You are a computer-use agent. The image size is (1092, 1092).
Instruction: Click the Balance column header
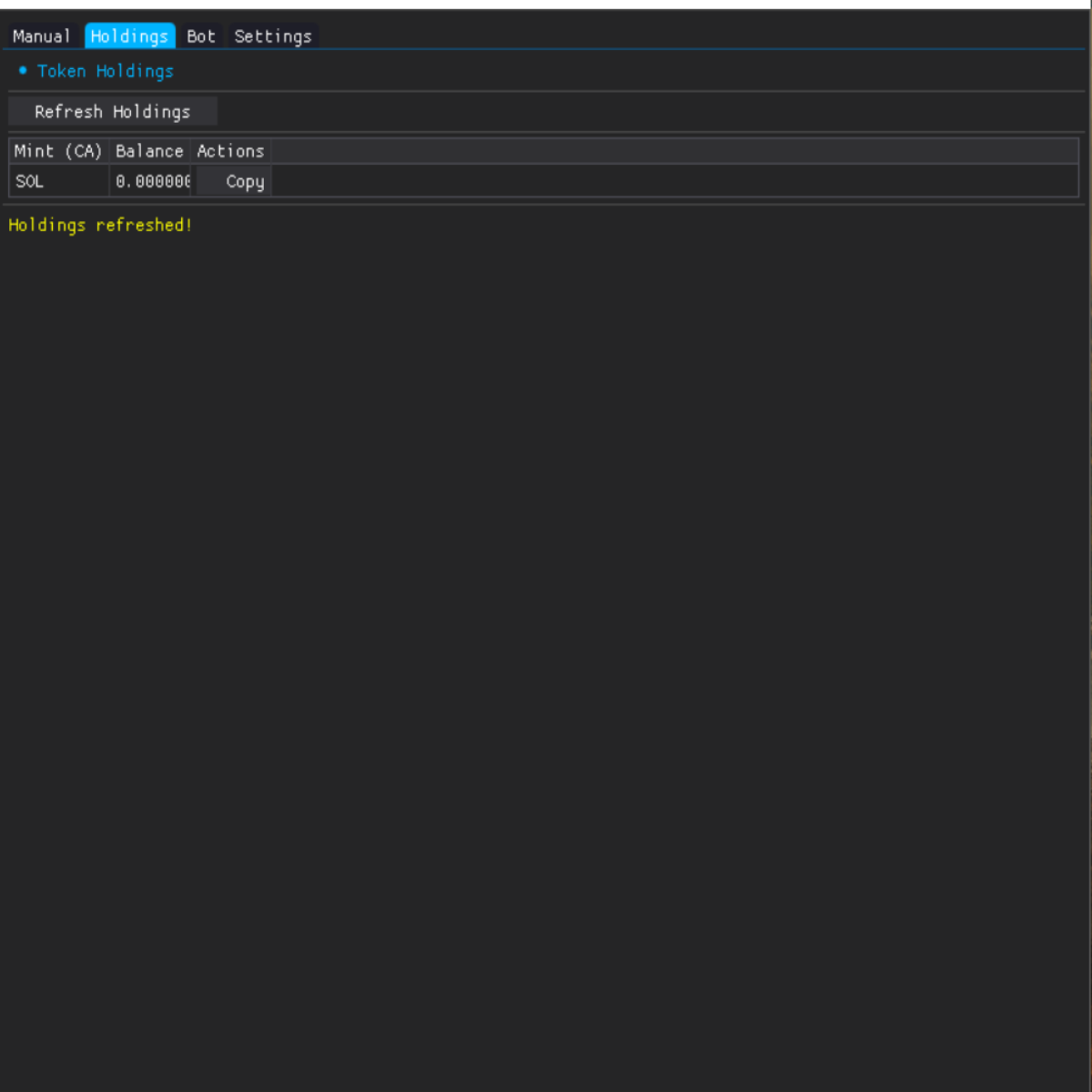point(149,151)
